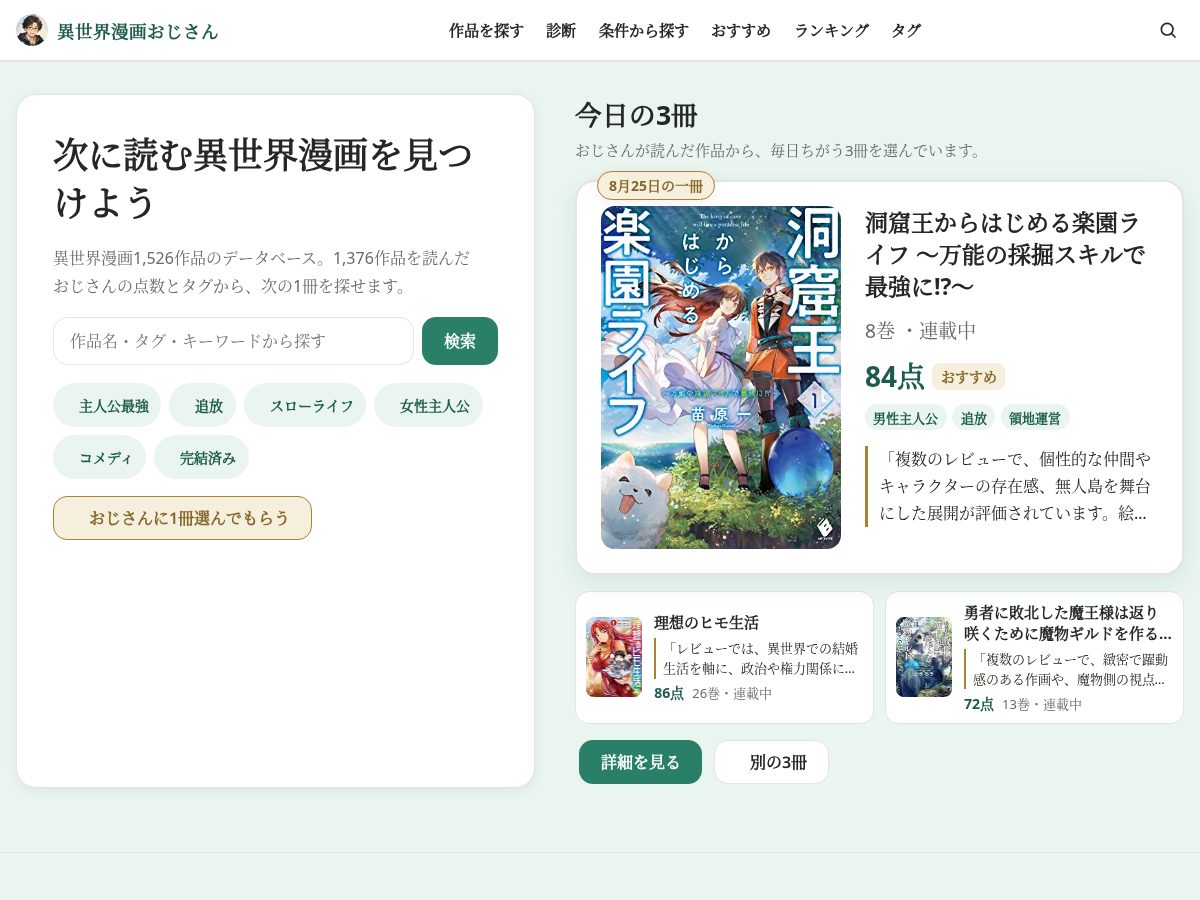Click the site avatar logo icon
This screenshot has height=900, width=1200.
[32, 30]
